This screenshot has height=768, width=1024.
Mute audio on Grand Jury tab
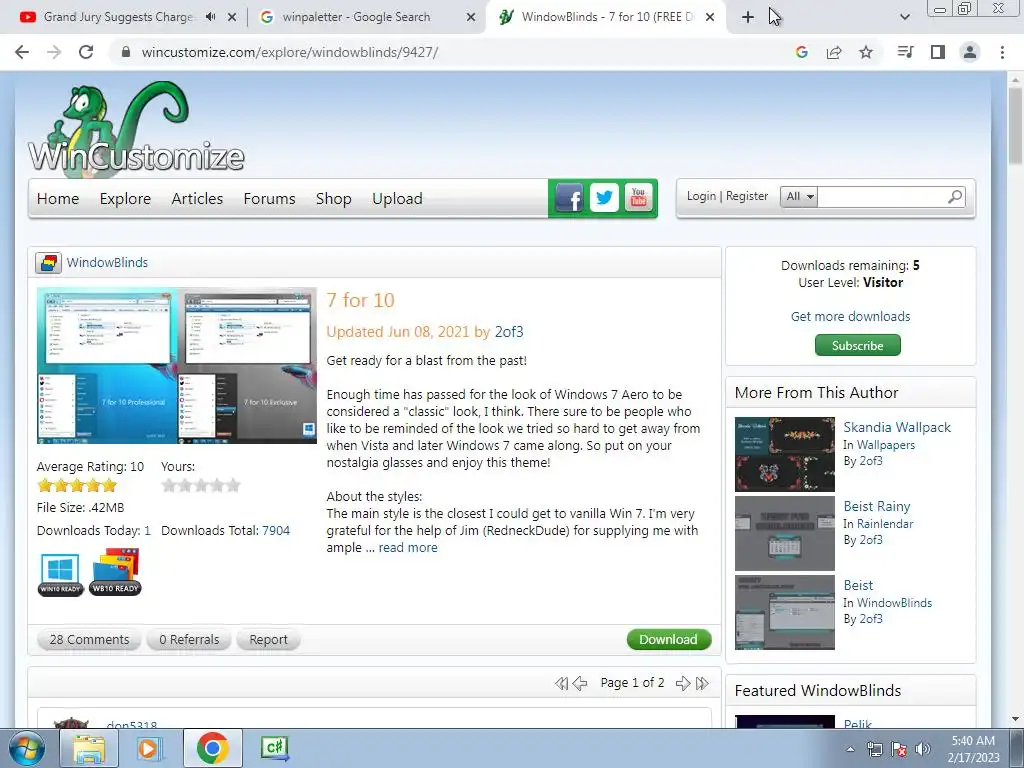pyautogui.click(x=210, y=17)
